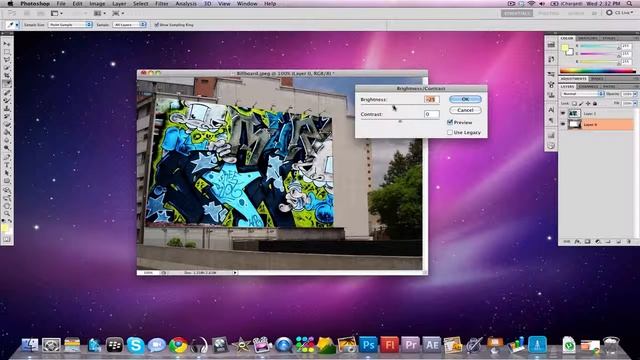Add a layer mask icon
The width and height of the screenshot is (640, 360).
pos(587,242)
